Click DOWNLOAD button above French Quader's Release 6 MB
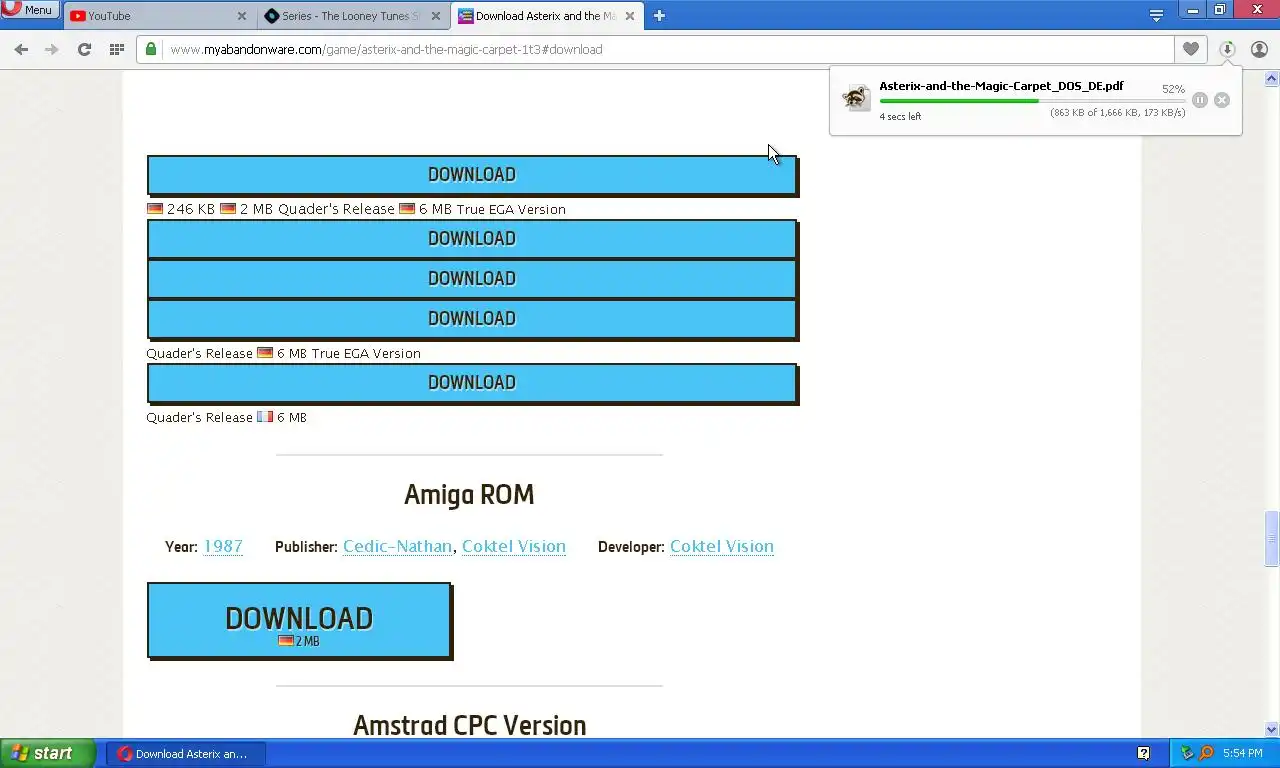The width and height of the screenshot is (1280, 768). click(x=472, y=383)
